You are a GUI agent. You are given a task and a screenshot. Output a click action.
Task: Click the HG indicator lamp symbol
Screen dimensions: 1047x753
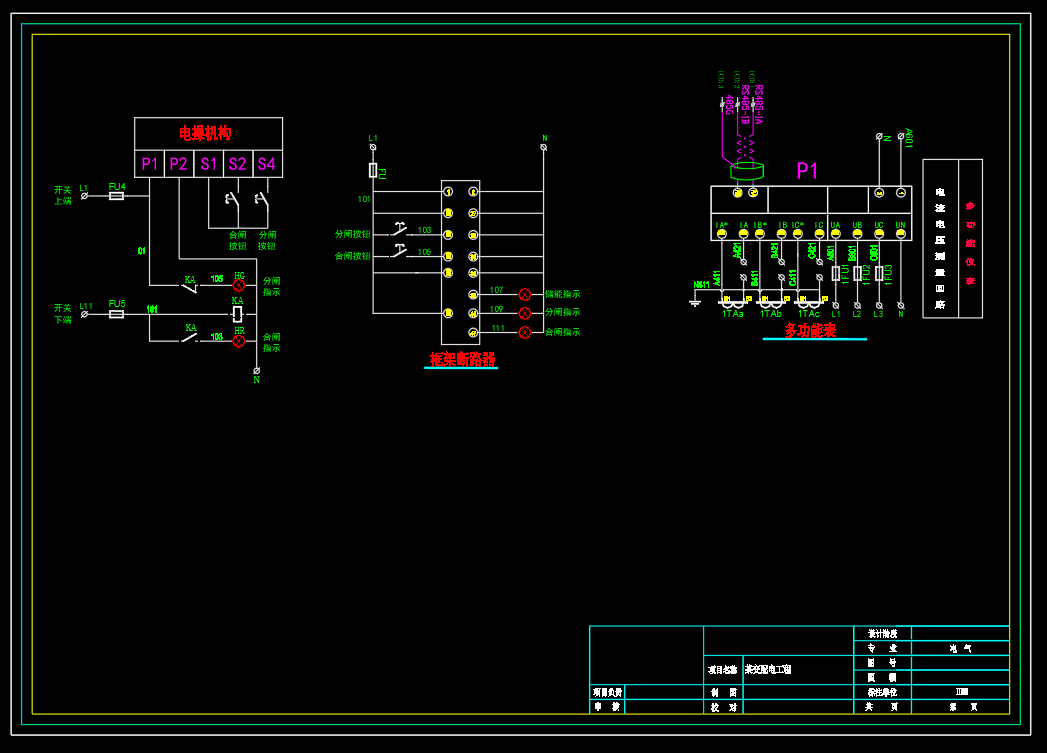[x=238, y=286]
